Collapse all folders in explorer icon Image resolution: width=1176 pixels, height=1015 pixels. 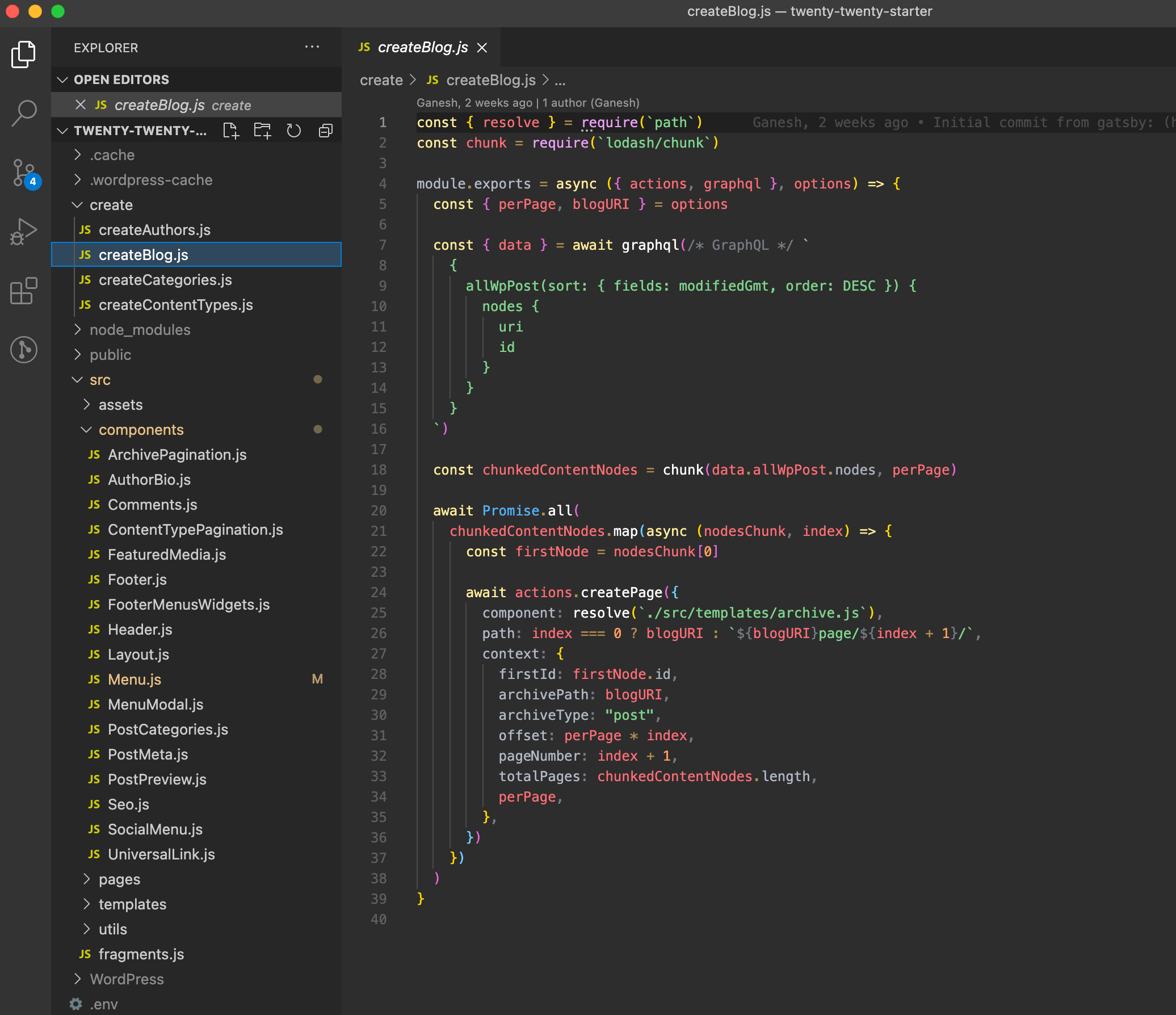325,131
